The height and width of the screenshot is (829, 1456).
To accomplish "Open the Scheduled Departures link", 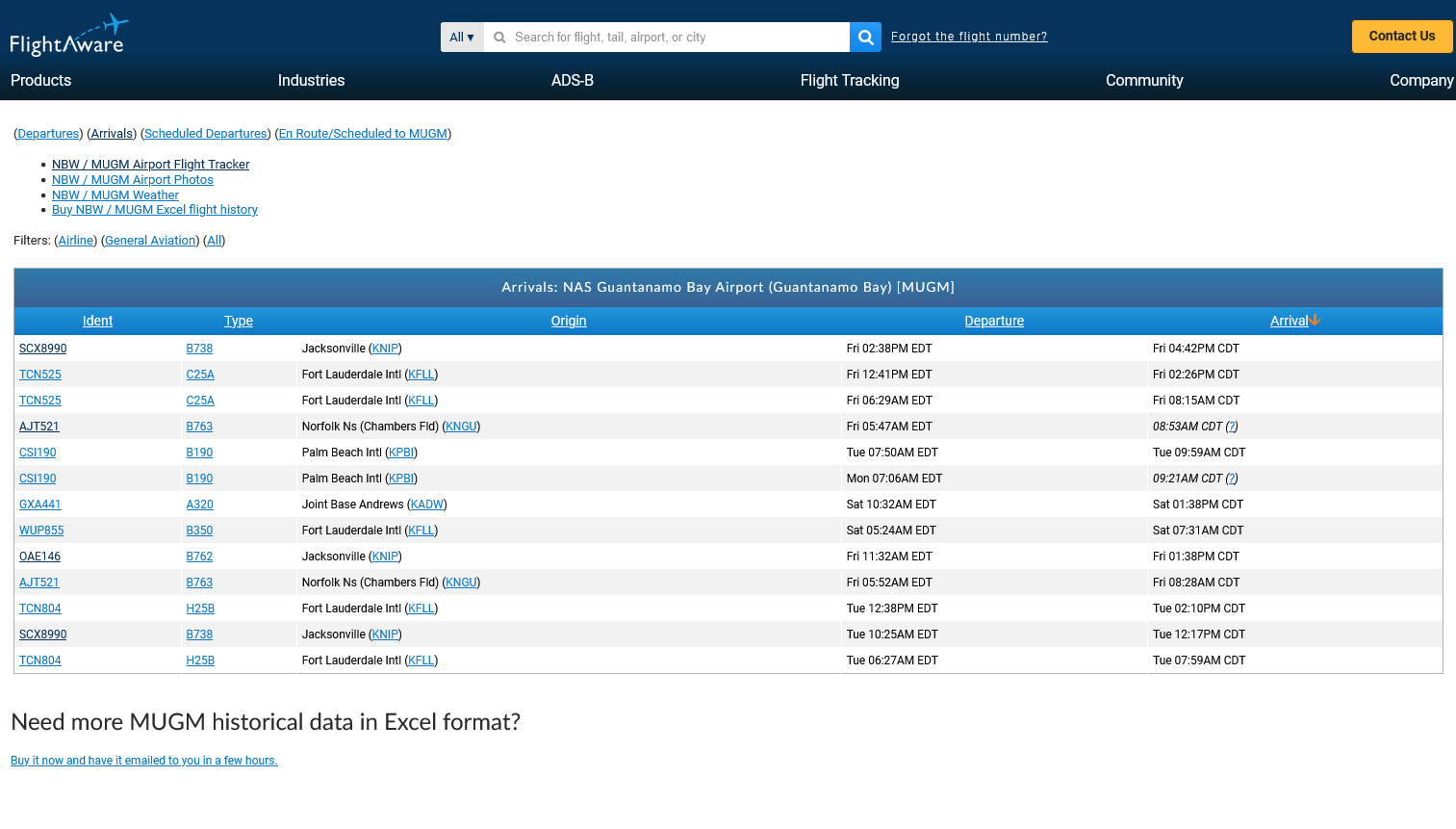I will pyautogui.click(x=206, y=134).
